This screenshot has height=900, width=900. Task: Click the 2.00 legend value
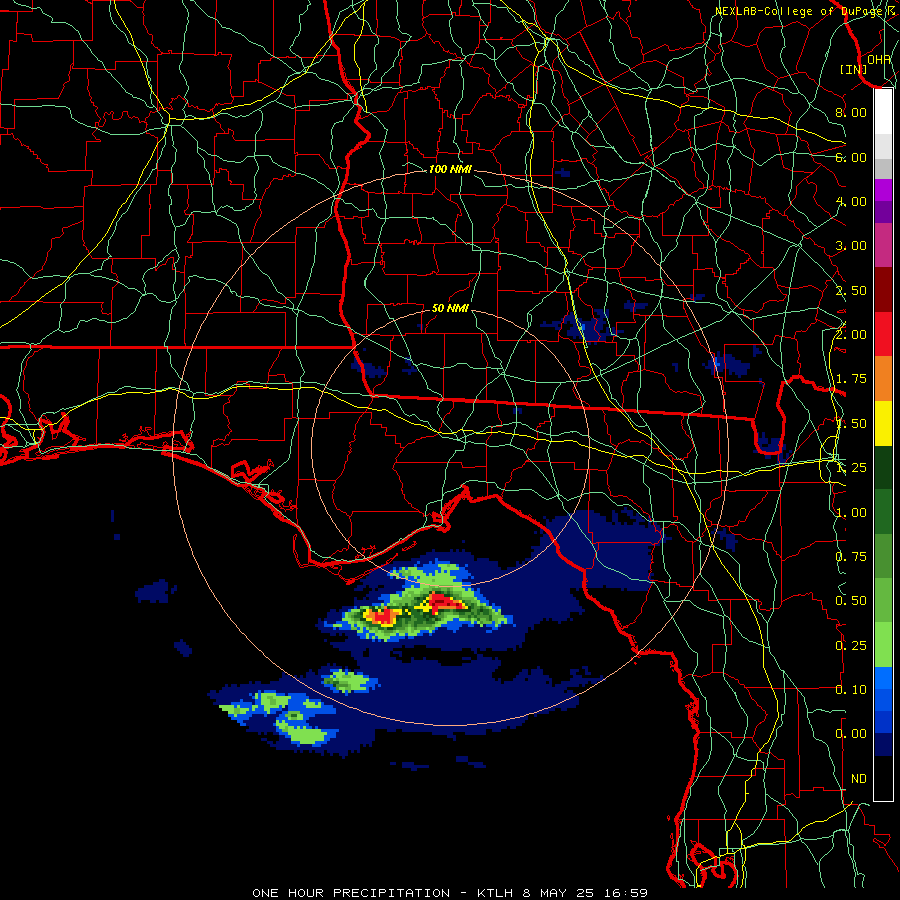(x=851, y=335)
